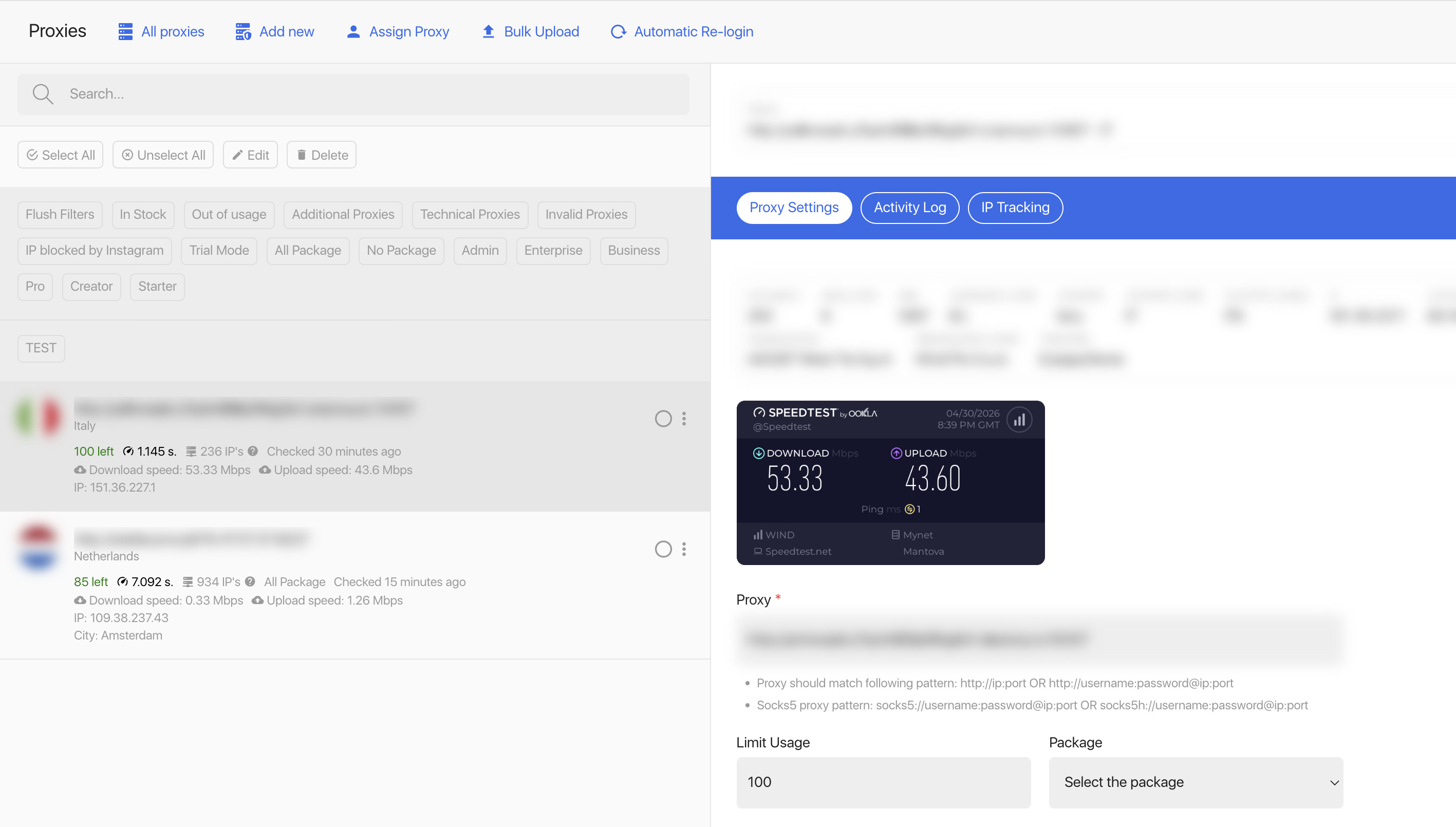Click the IP: 109.38.237.43 text
1456x827 pixels.
[121, 618]
